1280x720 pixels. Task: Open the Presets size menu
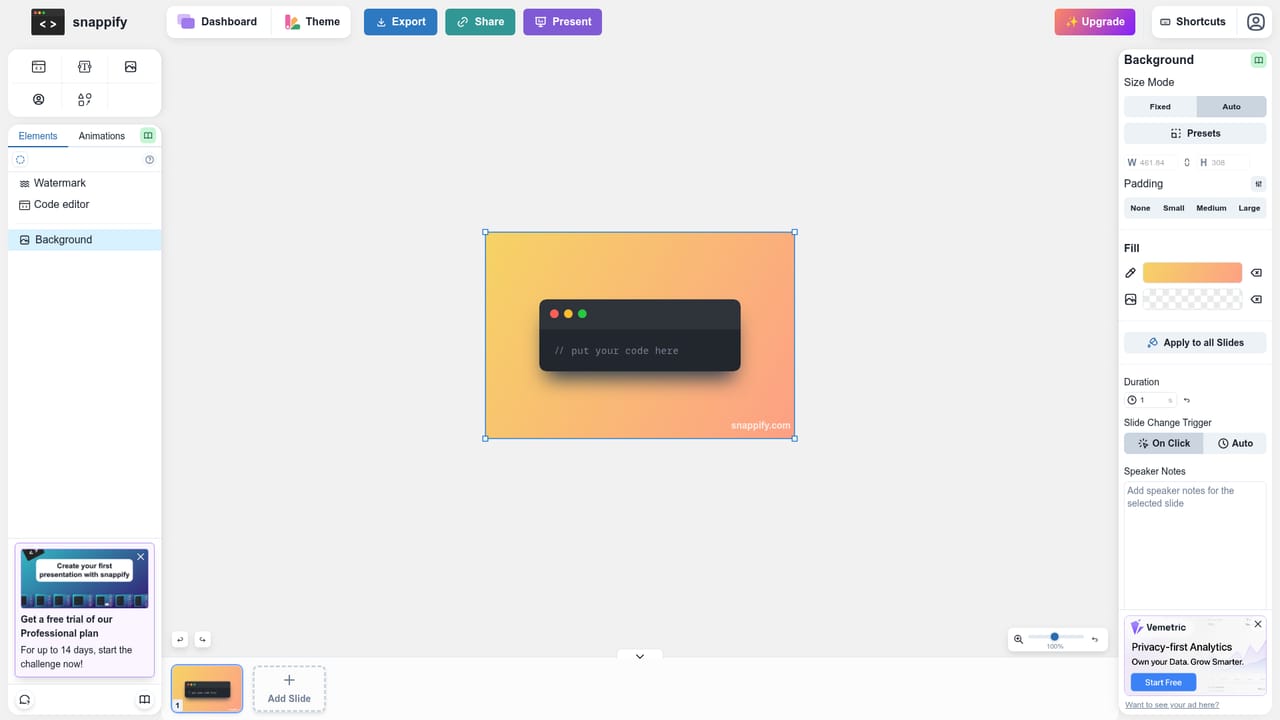pyautogui.click(x=1195, y=133)
